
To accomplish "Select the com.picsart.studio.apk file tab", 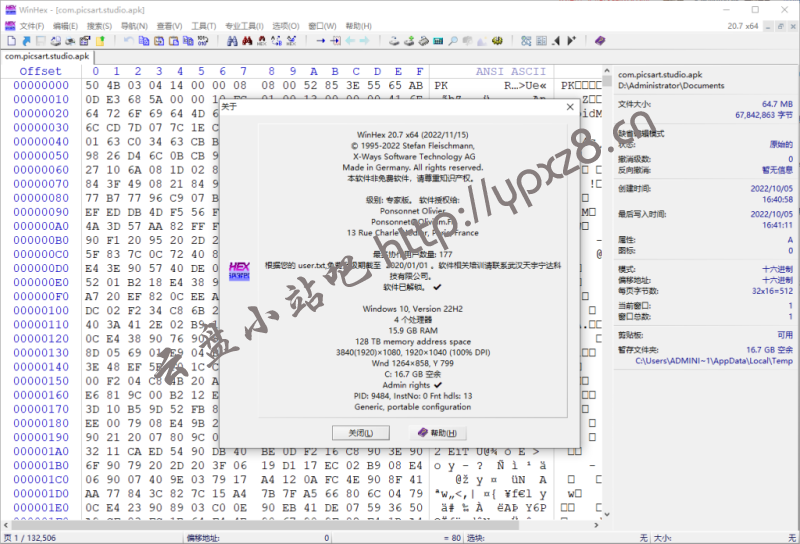I will 47,56.
